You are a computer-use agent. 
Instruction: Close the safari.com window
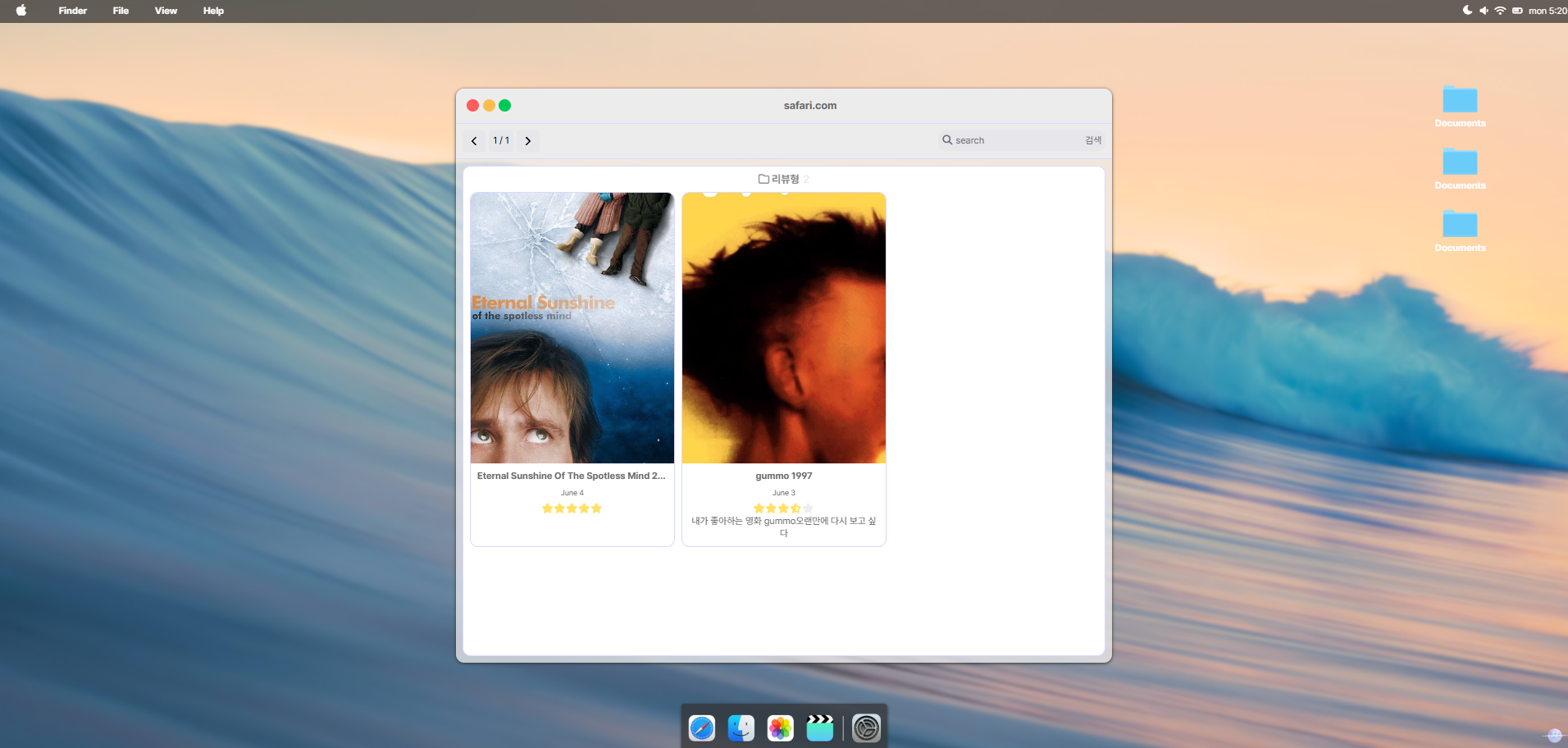click(x=473, y=105)
